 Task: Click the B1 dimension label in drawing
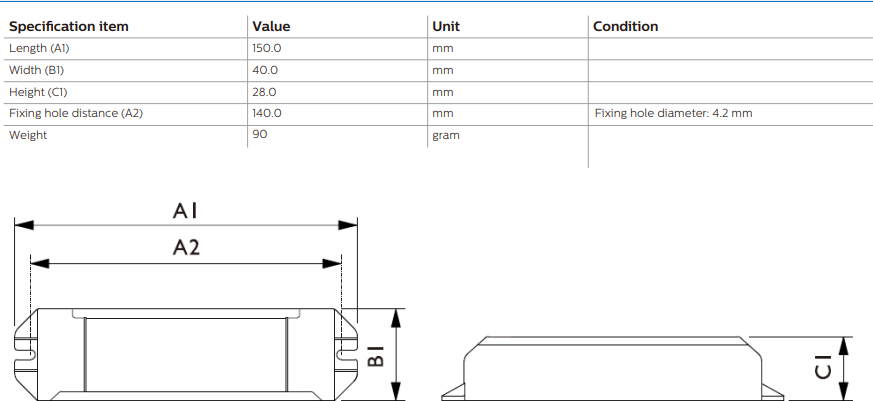point(376,356)
